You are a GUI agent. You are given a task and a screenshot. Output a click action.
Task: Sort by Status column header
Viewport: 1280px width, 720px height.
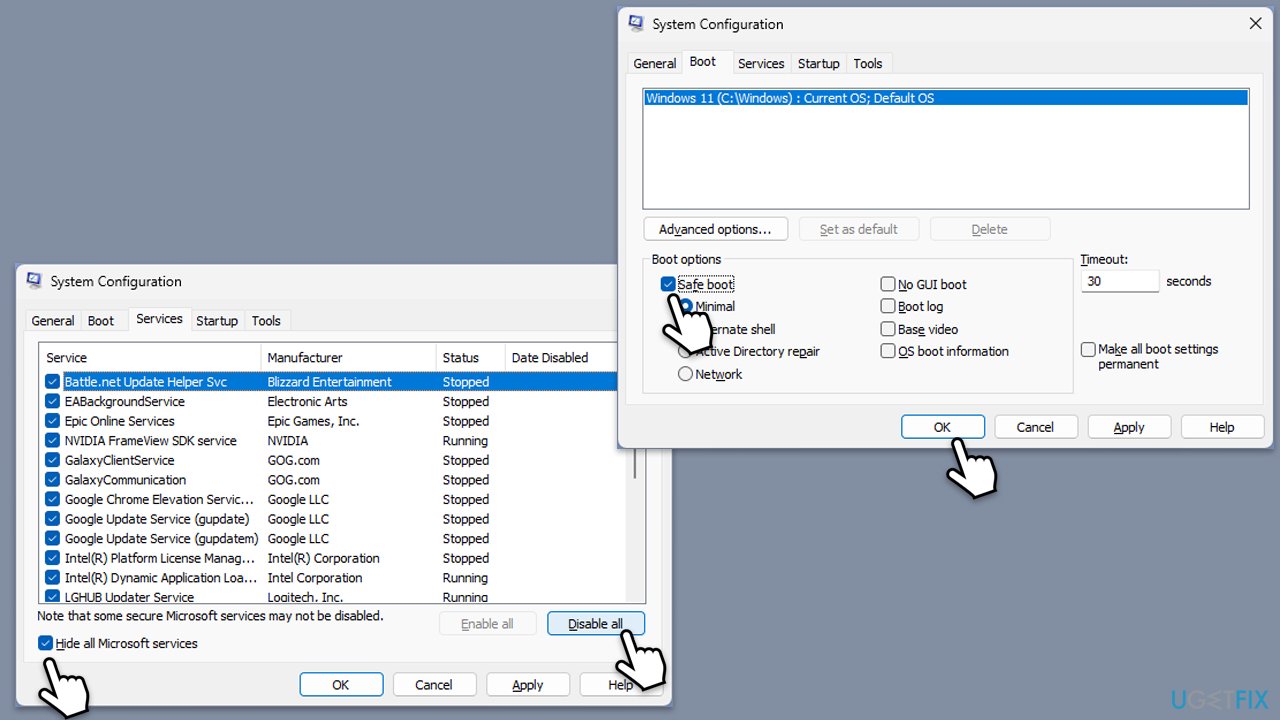pyautogui.click(x=470, y=357)
